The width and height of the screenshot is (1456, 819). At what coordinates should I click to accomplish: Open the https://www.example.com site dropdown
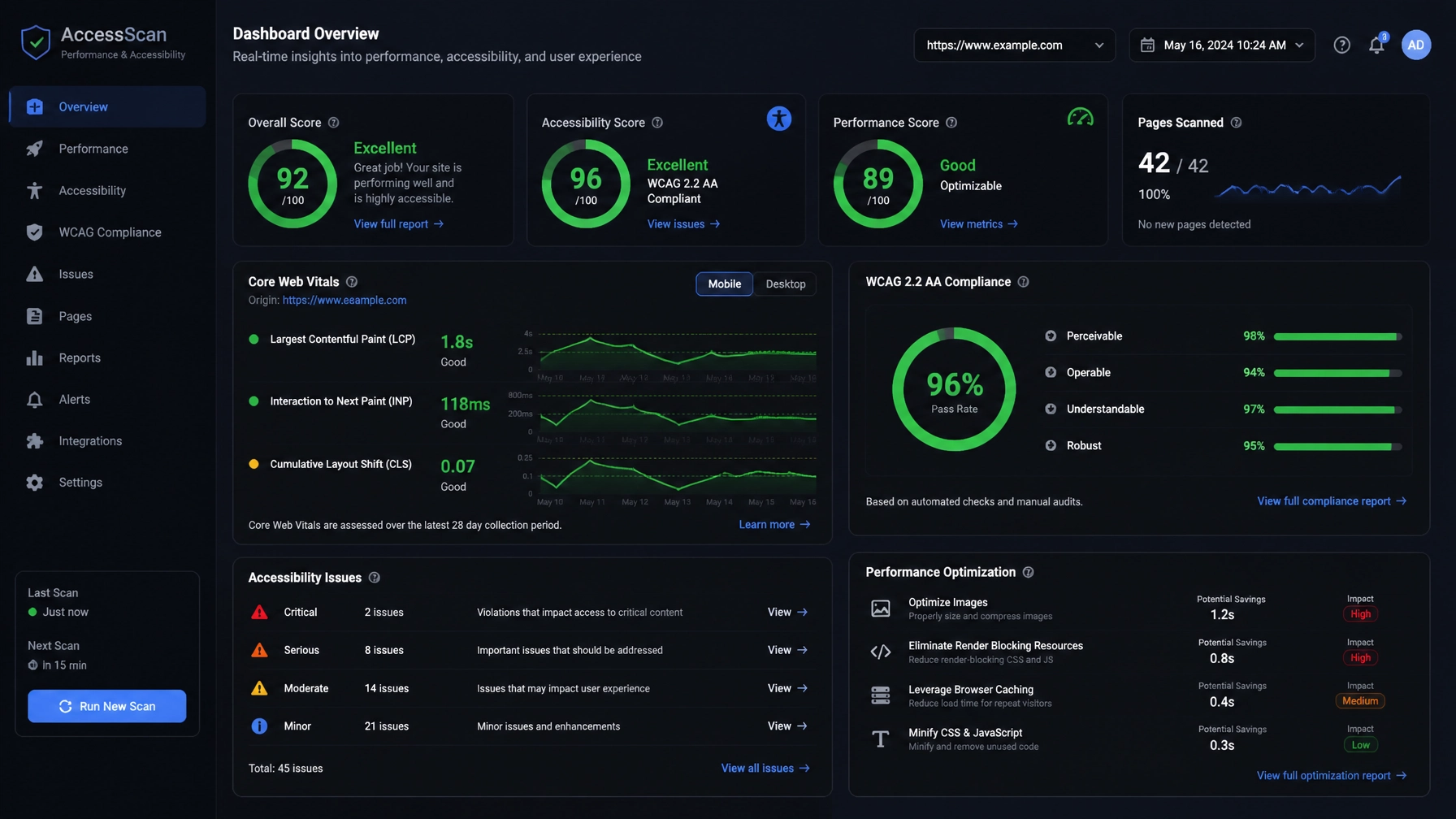coord(1014,45)
